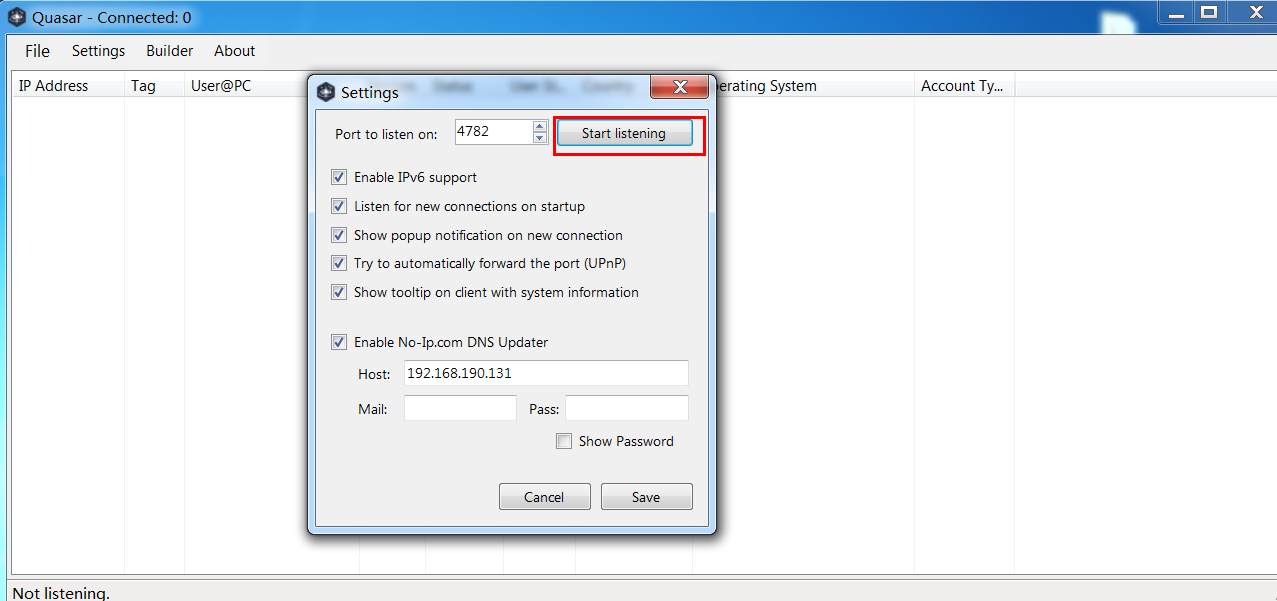Save the settings
The width and height of the screenshot is (1277, 601).
(x=646, y=497)
